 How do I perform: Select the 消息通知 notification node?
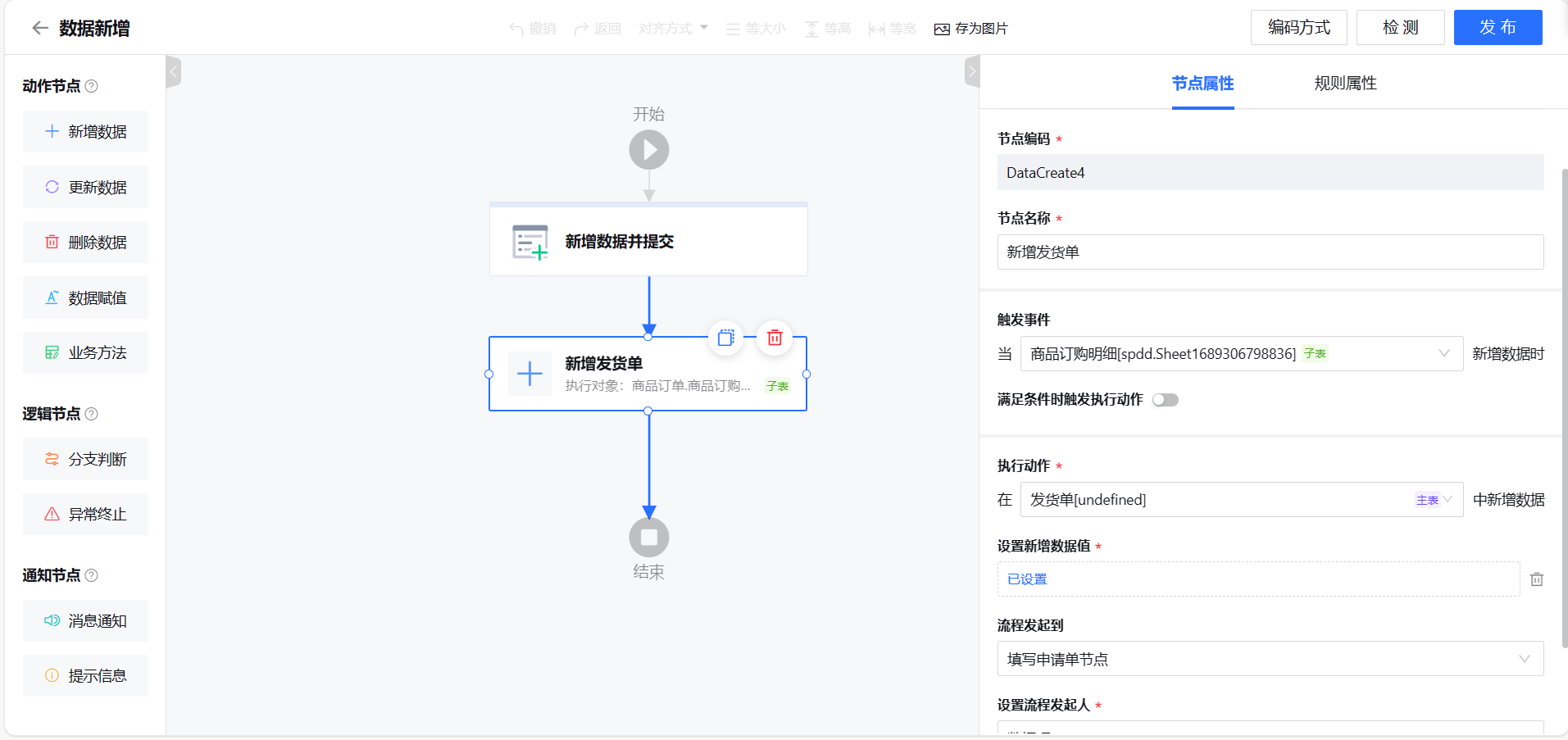(85, 620)
